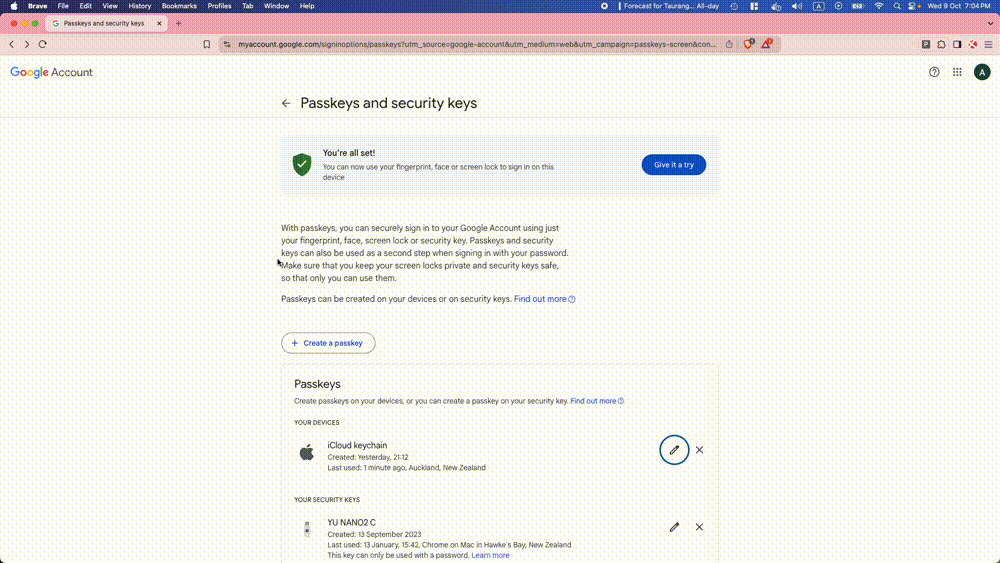Click the share icon in address bar

coord(729,44)
